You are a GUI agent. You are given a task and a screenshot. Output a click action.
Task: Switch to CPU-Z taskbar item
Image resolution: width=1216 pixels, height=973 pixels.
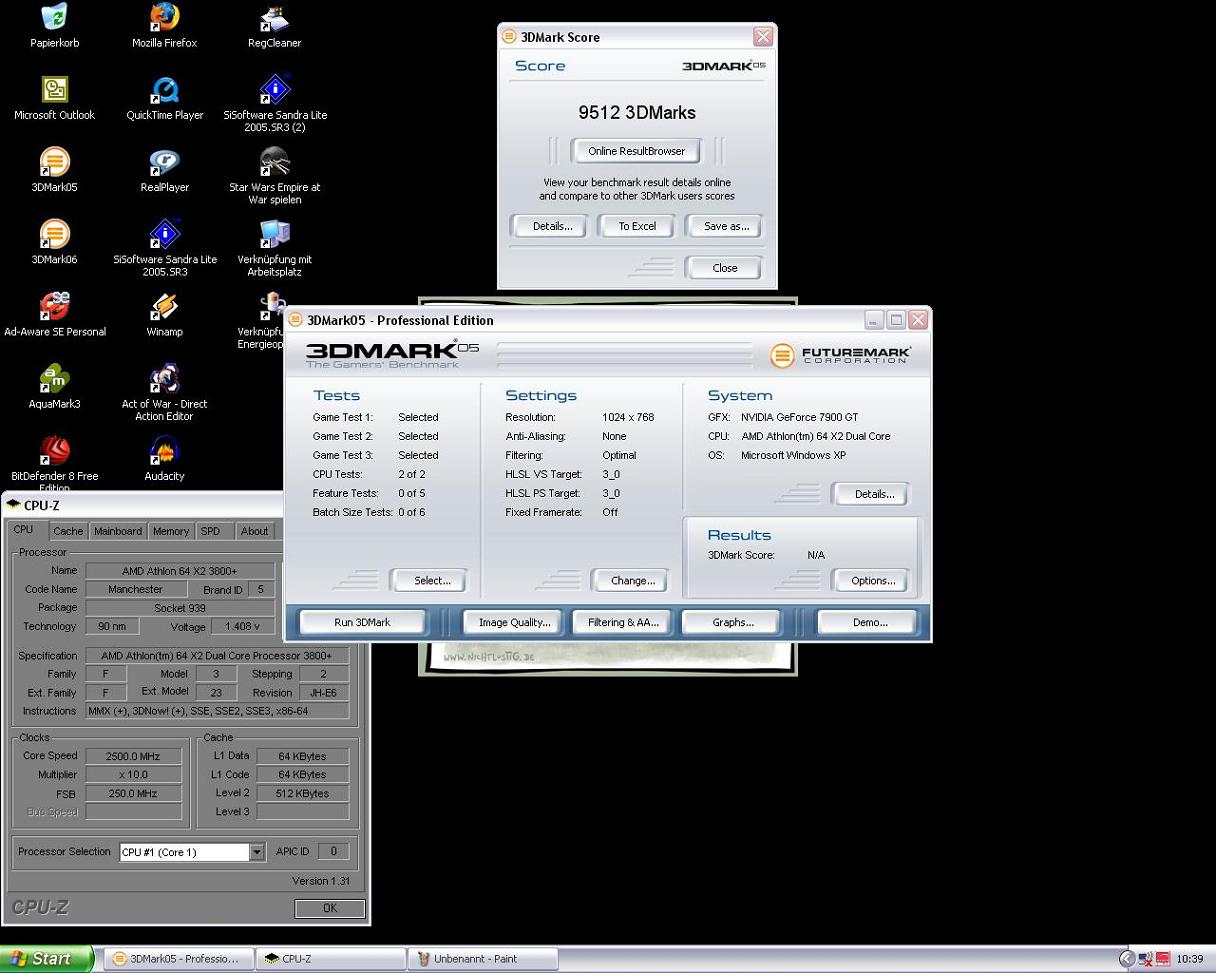point(330,958)
